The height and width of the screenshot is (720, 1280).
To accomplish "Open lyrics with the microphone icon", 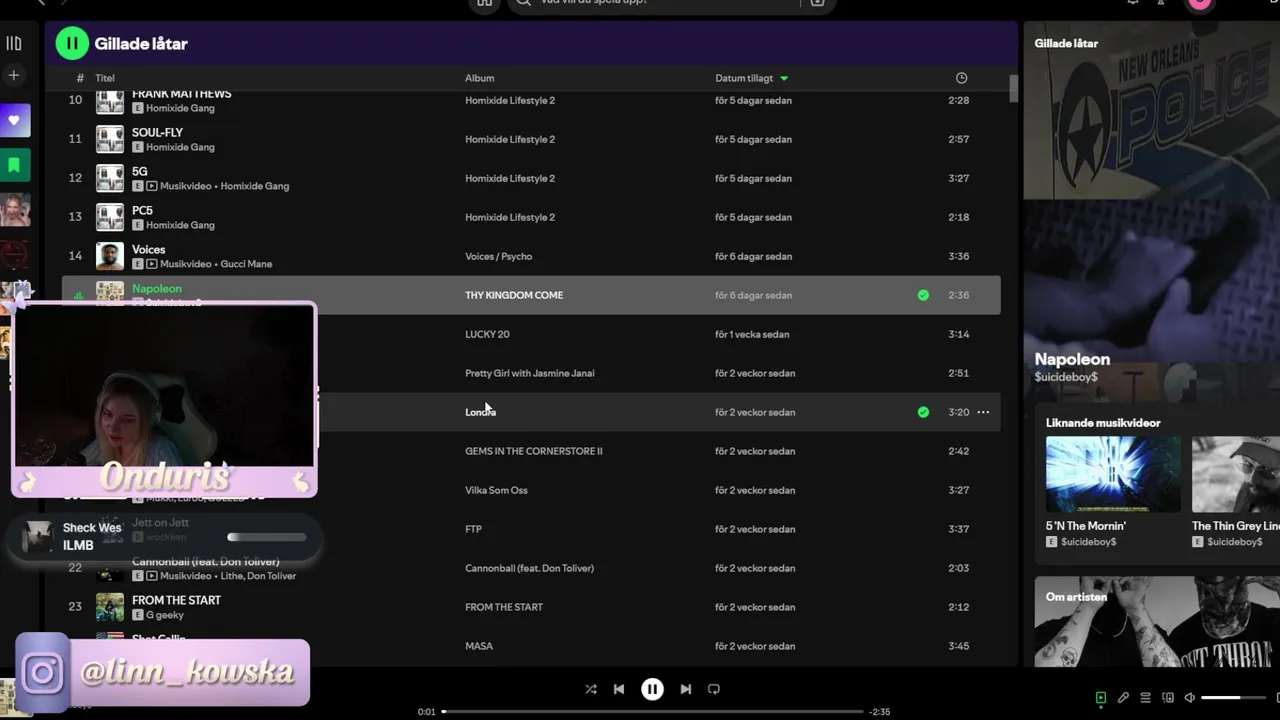I will 1123,697.
